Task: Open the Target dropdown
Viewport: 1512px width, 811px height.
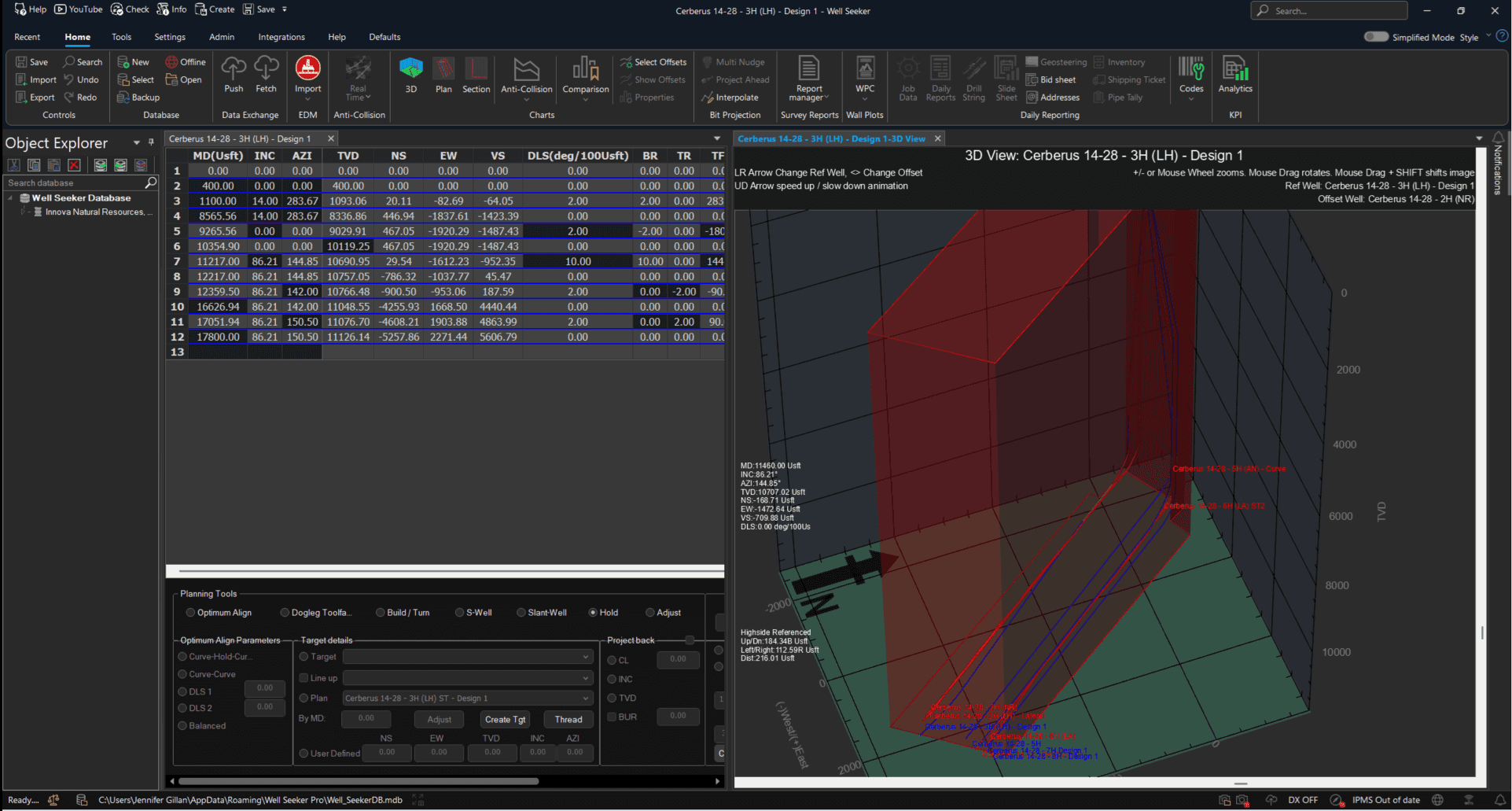Action: [x=467, y=657]
